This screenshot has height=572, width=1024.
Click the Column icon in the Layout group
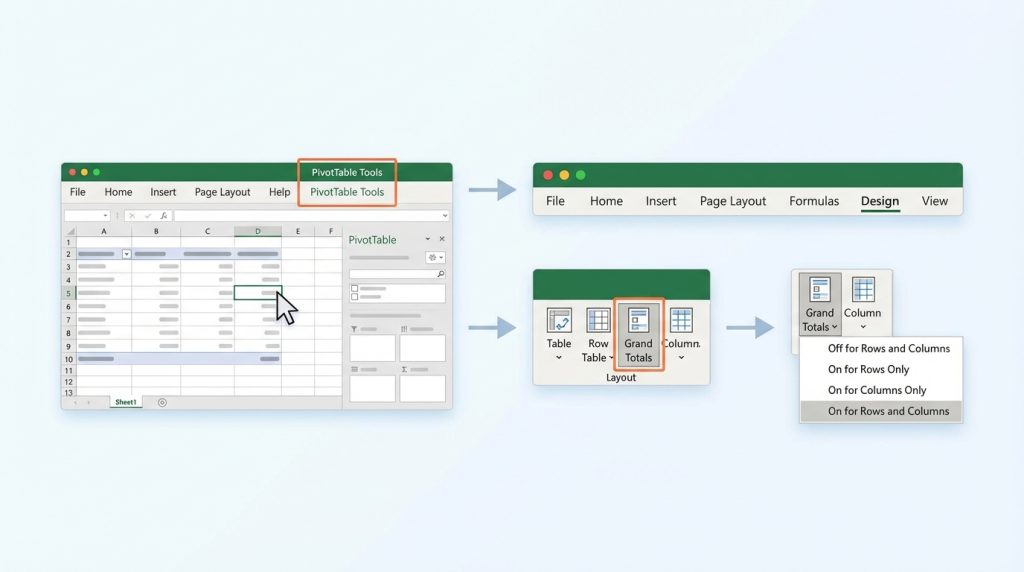681,321
